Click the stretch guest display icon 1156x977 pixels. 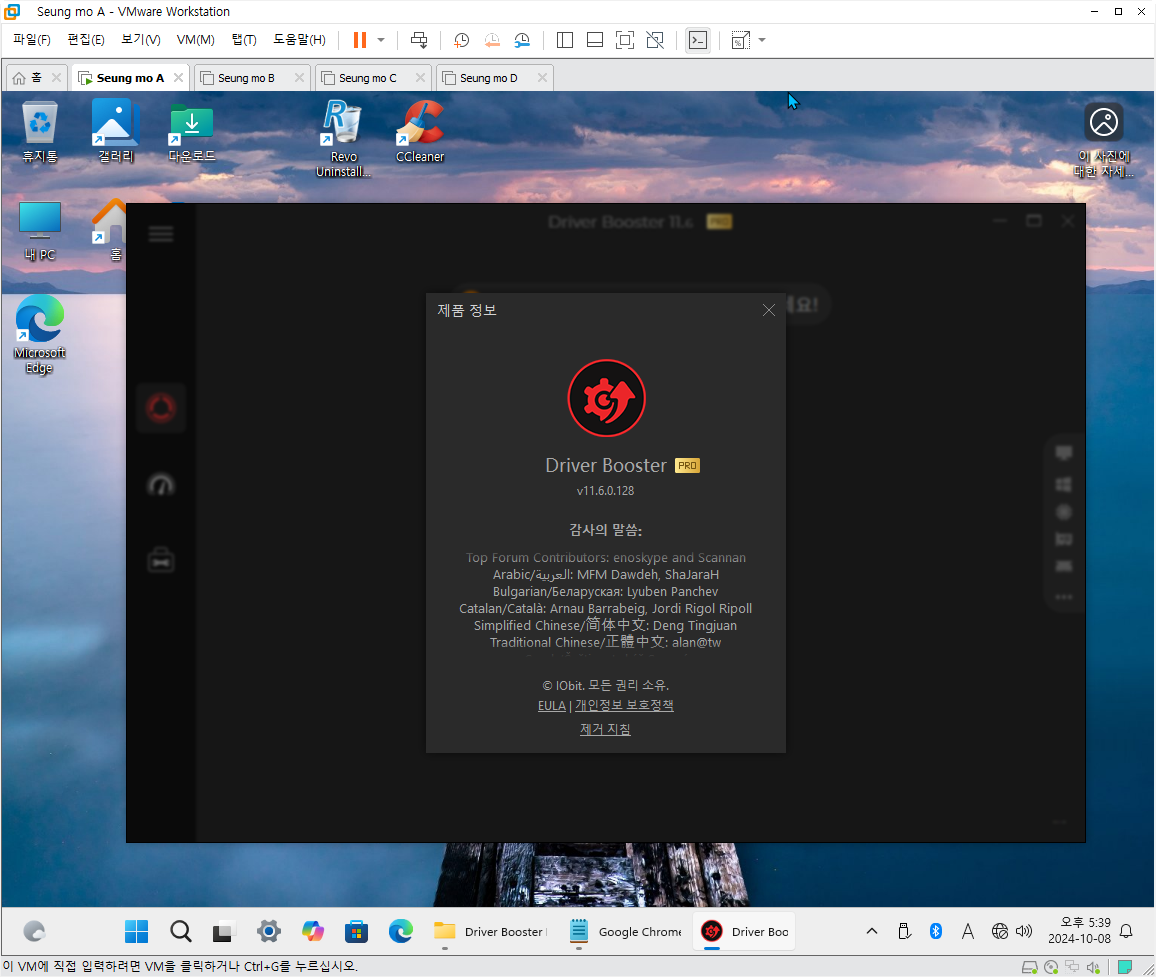point(740,41)
